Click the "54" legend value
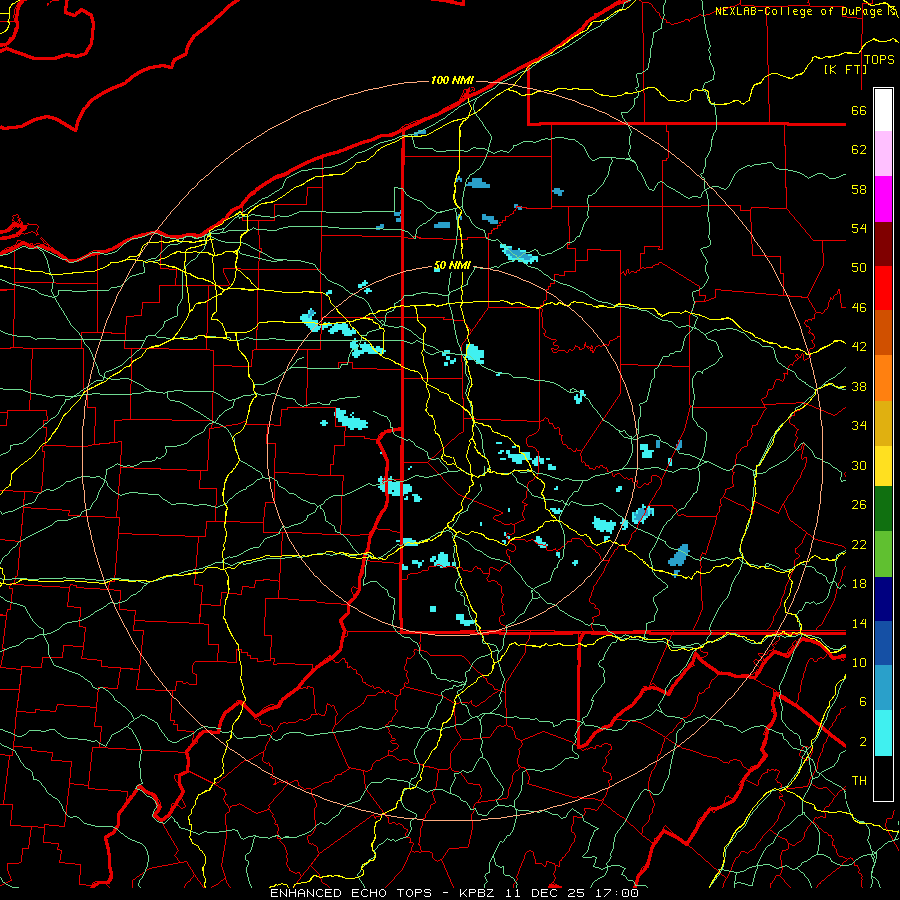Viewport: 900px width, 900px height. (859, 228)
